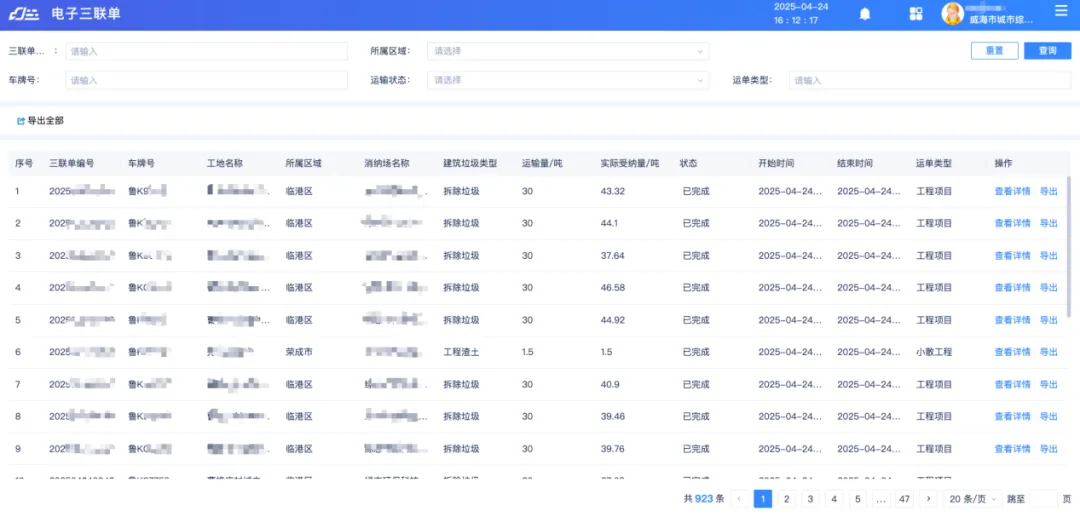Click the app logo in header
The image size is (1080, 517).
click(x=23, y=13)
